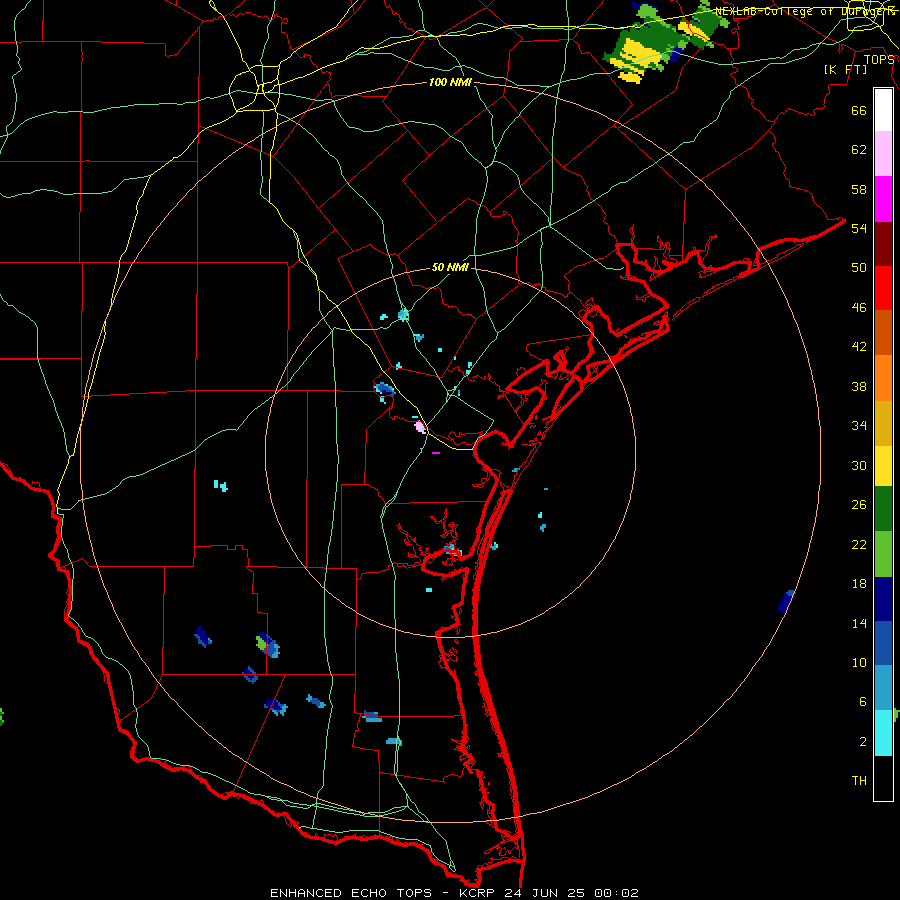Click the gold legend color band
This screenshot has height=900, width=900.
pyautogui.click(x=883, y=423)
